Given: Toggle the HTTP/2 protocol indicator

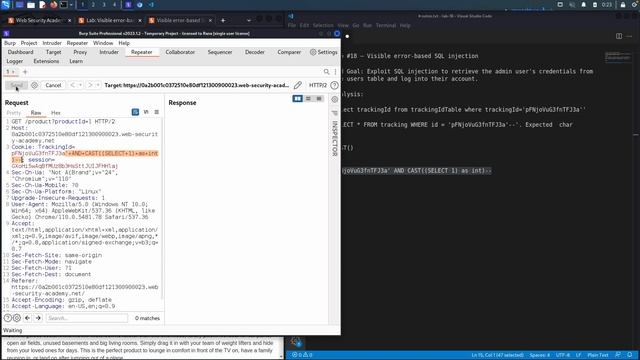Looking at the screenshot, I should click(318, 85).
